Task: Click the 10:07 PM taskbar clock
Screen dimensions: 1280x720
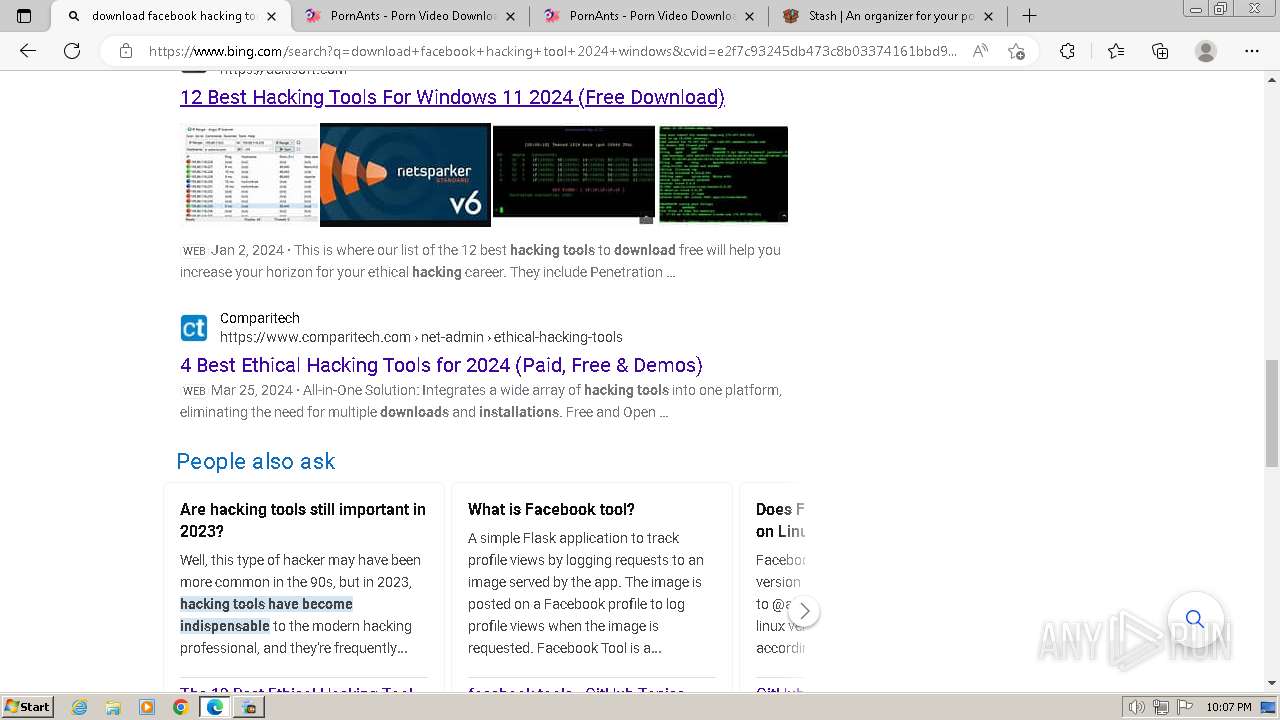Action: point(1229,707)
